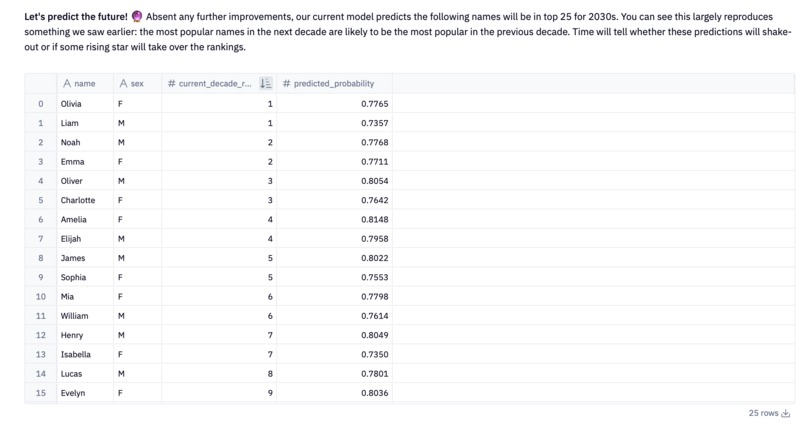Viewport: 806px width, 431px height.
Task: Click the text type icon in name header
Action: pos(67,83)
